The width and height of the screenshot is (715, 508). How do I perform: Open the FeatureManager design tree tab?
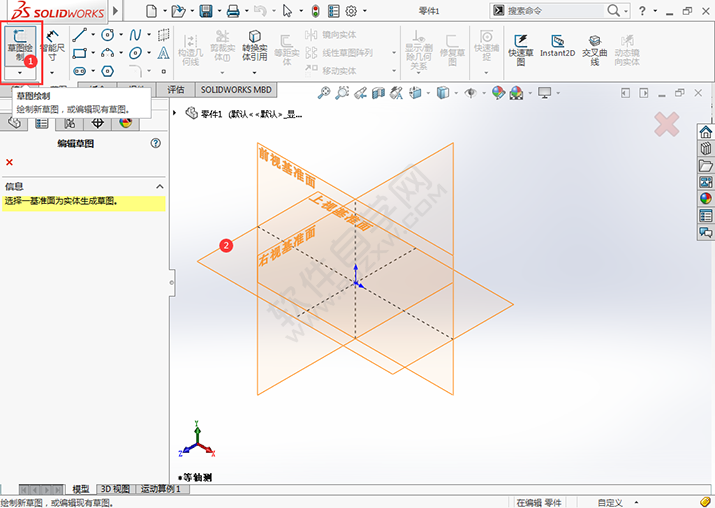click(x=14, y=123)
